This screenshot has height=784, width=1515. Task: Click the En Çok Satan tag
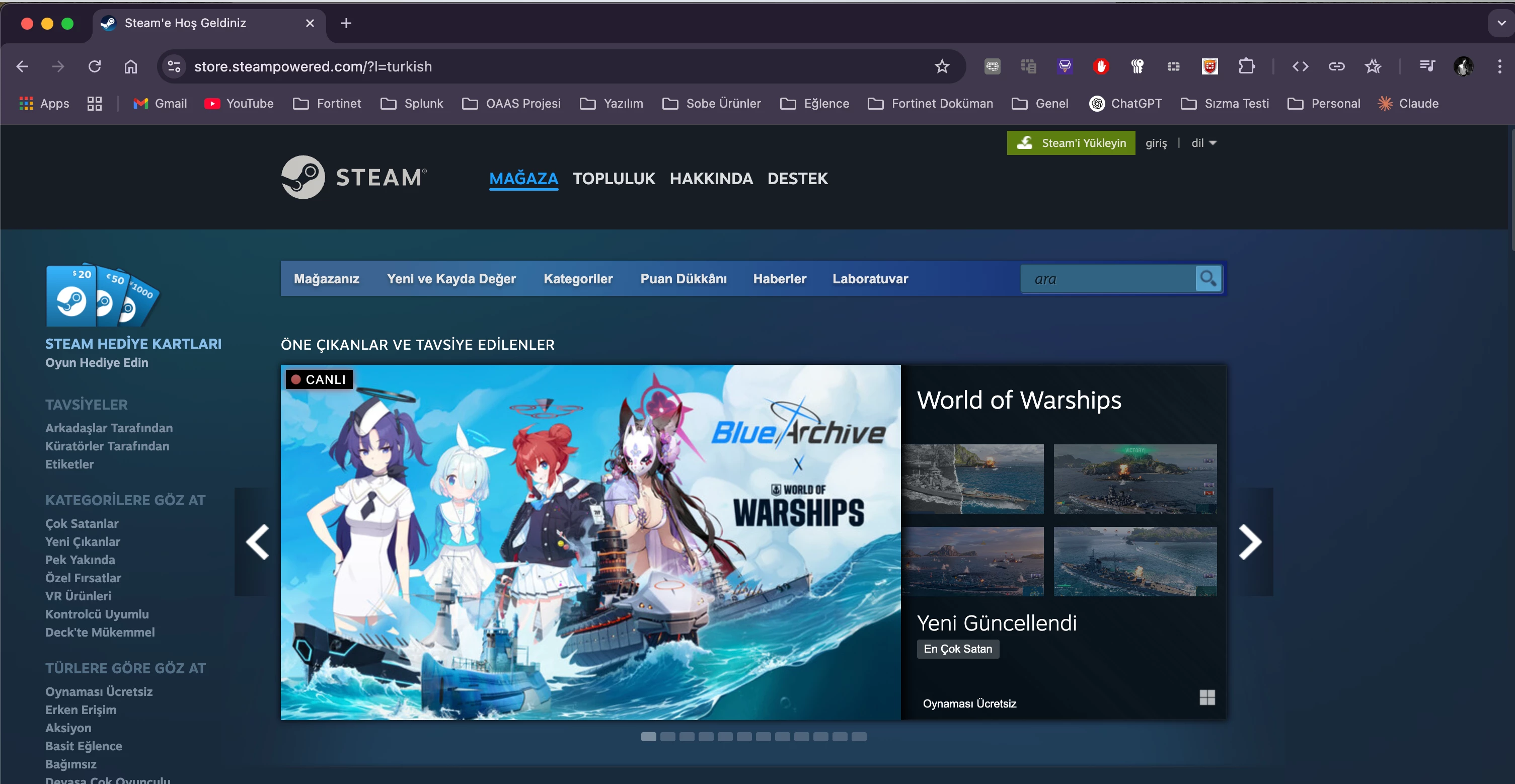[x=957, y=649]
